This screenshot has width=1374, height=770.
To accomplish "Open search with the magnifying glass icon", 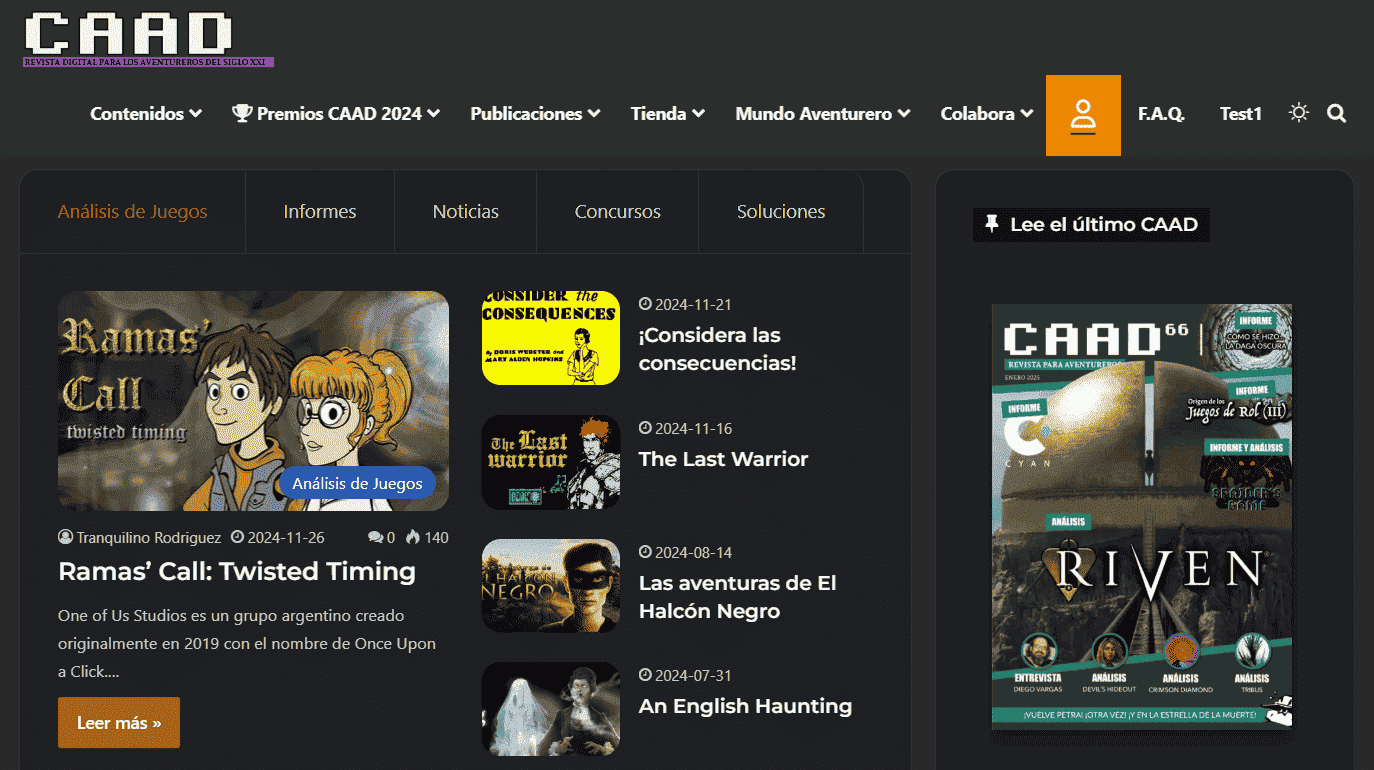I will coord(1336,113).
